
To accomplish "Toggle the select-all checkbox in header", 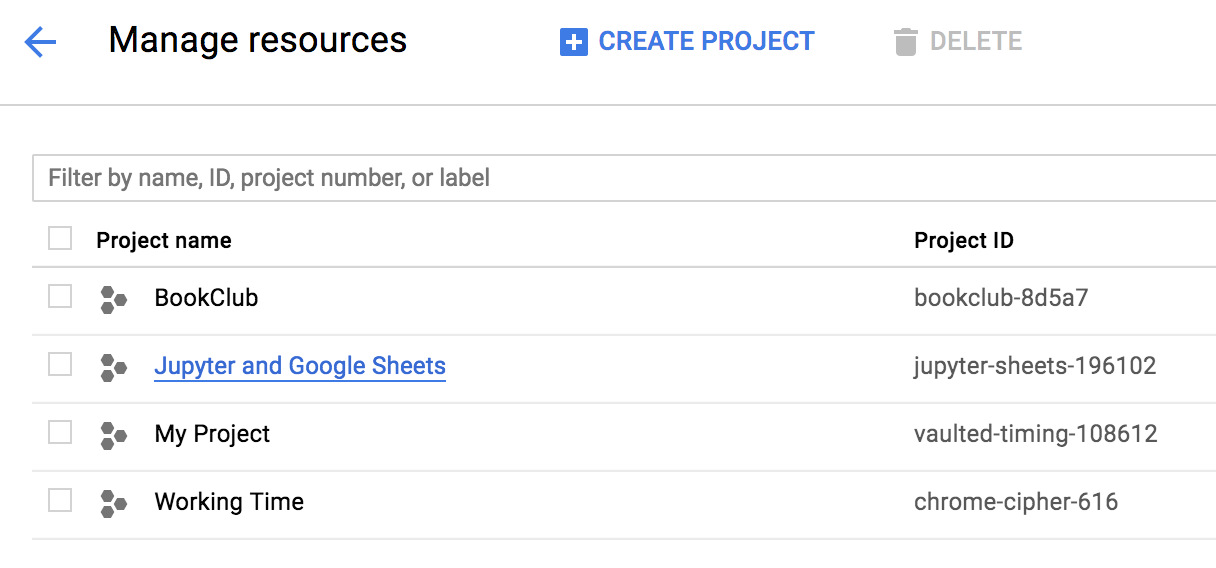I will click(x=60, y=238).
